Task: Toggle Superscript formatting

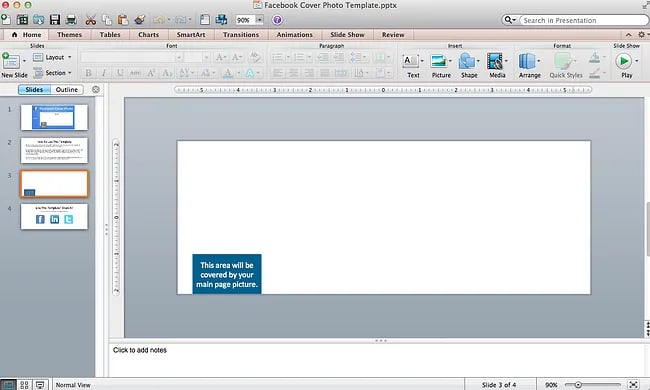Action: [x=151, y=73]
